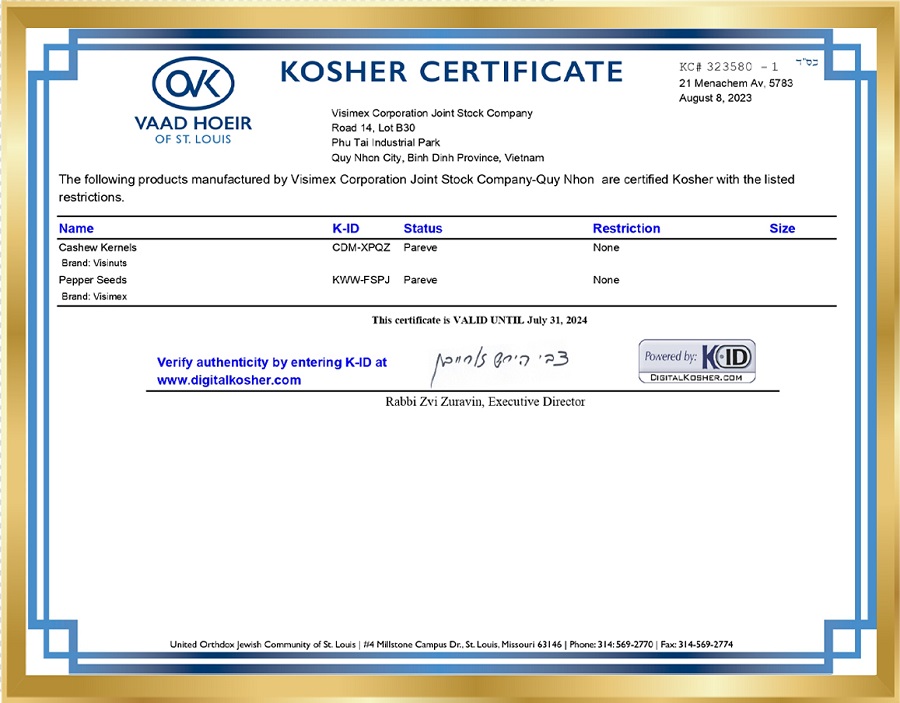Click the Powered by K-ID DigitalKosher badge
This screenshot has width=900, height=703.
click(697, 361)
